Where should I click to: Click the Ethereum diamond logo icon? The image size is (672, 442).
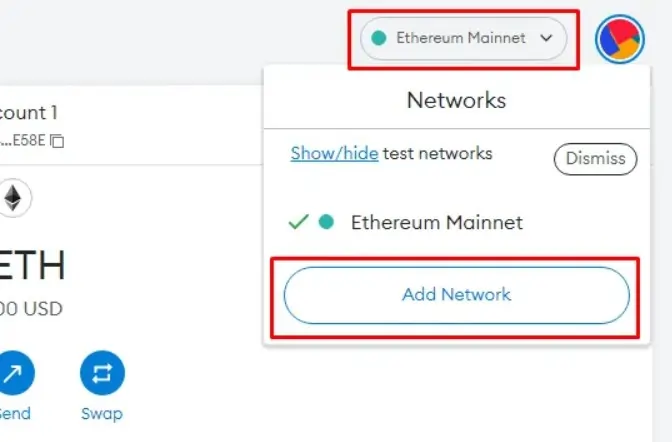point(13,198)
